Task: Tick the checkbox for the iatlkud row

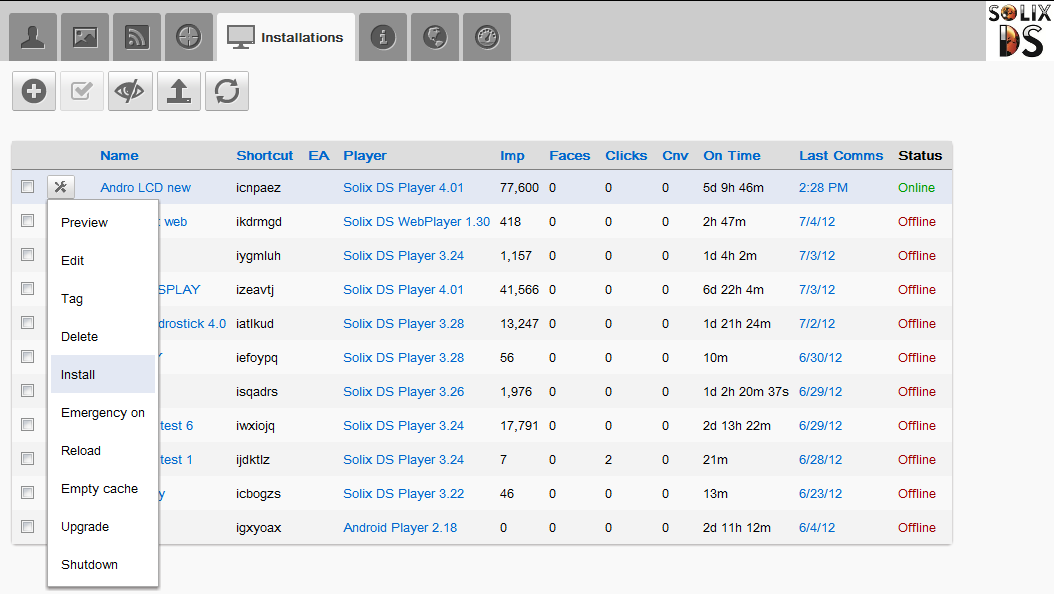Action: (28, 323)
